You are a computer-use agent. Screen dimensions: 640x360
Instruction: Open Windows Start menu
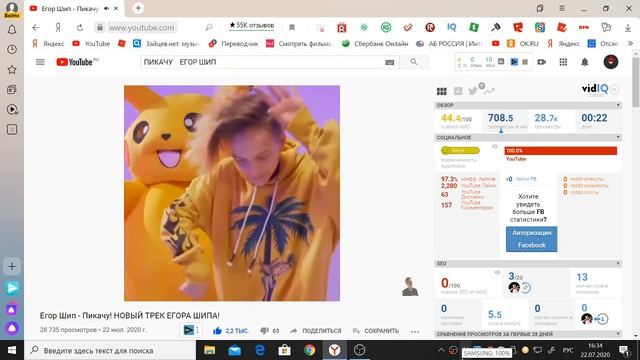pos(12,350)
